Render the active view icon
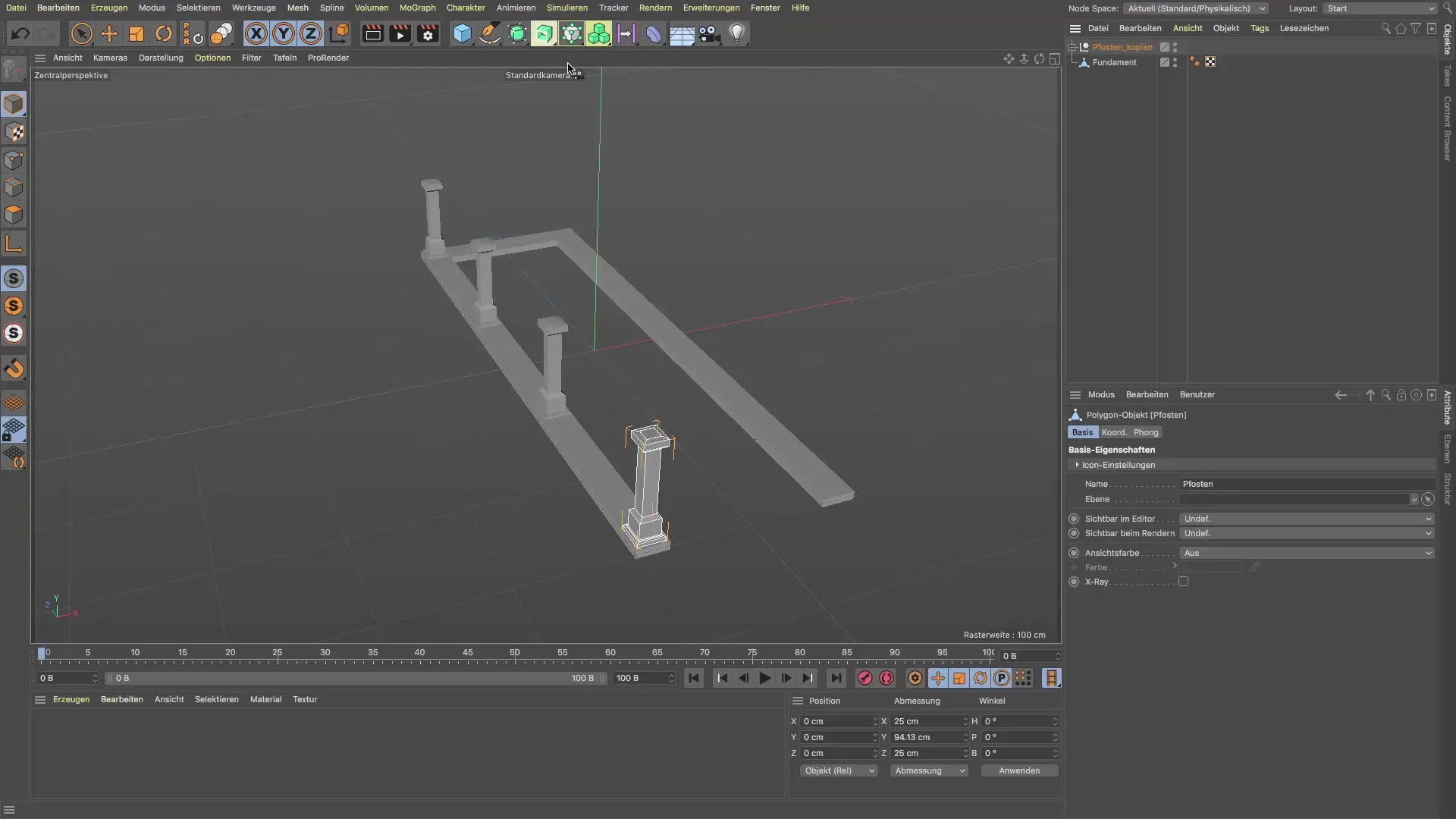 372,33
